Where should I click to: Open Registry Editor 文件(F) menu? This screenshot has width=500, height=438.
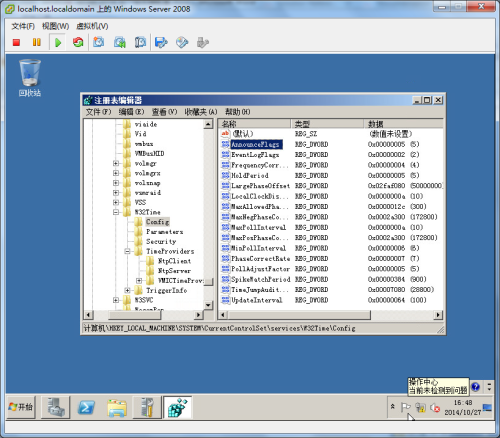coord(98,112)
